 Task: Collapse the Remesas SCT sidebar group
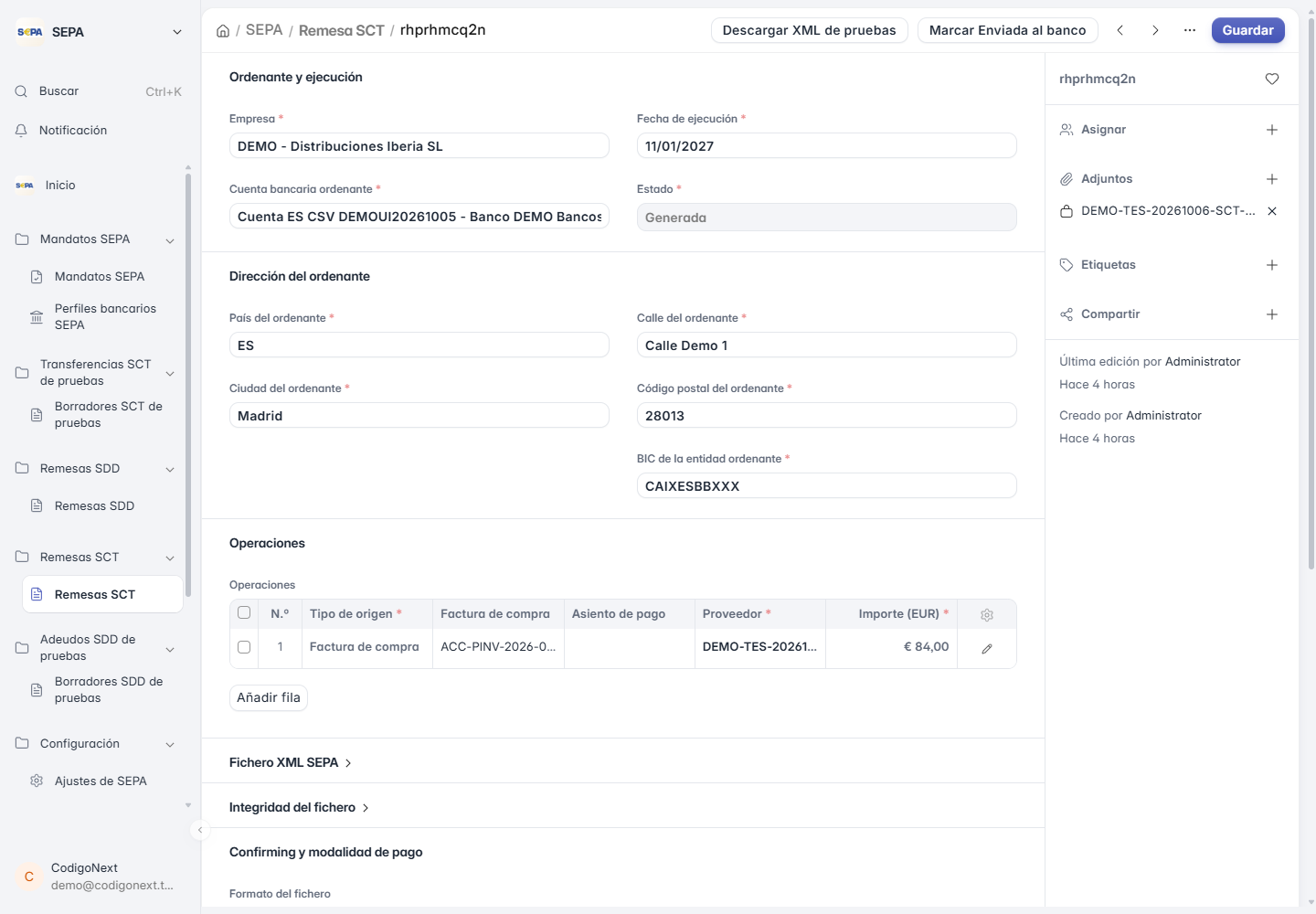pos(170,558)
